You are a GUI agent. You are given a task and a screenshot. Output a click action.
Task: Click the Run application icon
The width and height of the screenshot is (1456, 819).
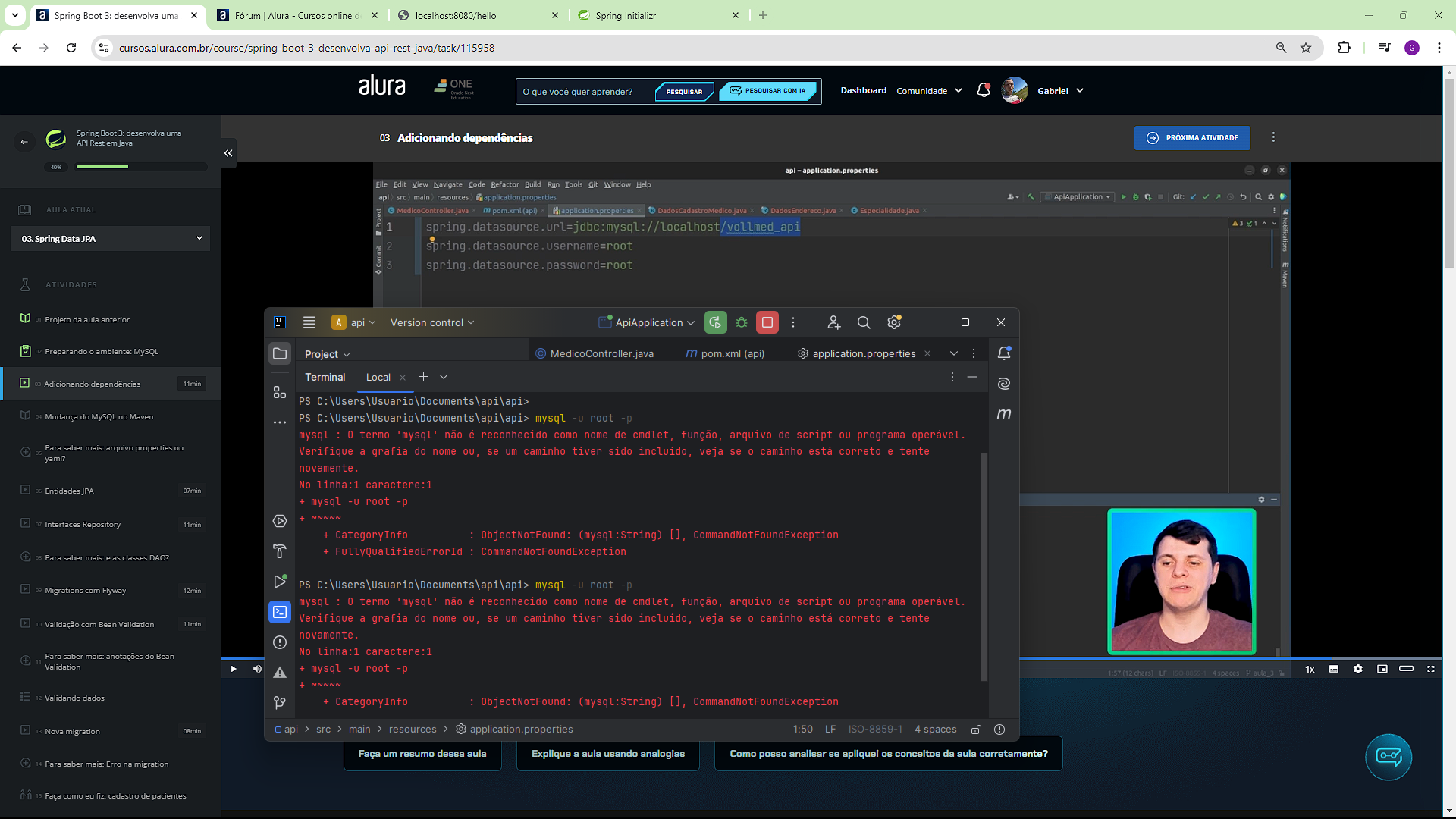click(714, 322)
